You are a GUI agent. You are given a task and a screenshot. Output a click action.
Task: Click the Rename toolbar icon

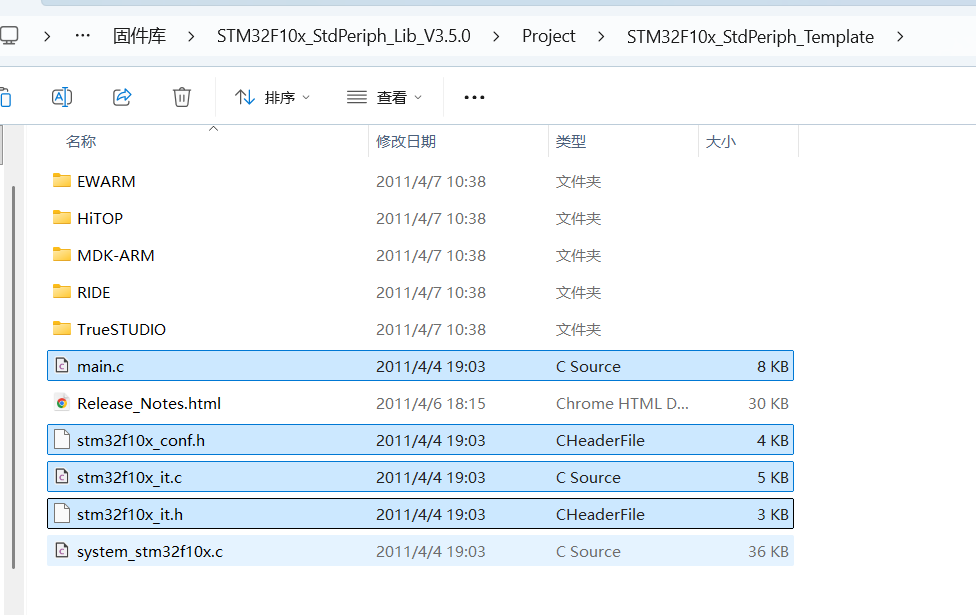[x=62, y=97]
